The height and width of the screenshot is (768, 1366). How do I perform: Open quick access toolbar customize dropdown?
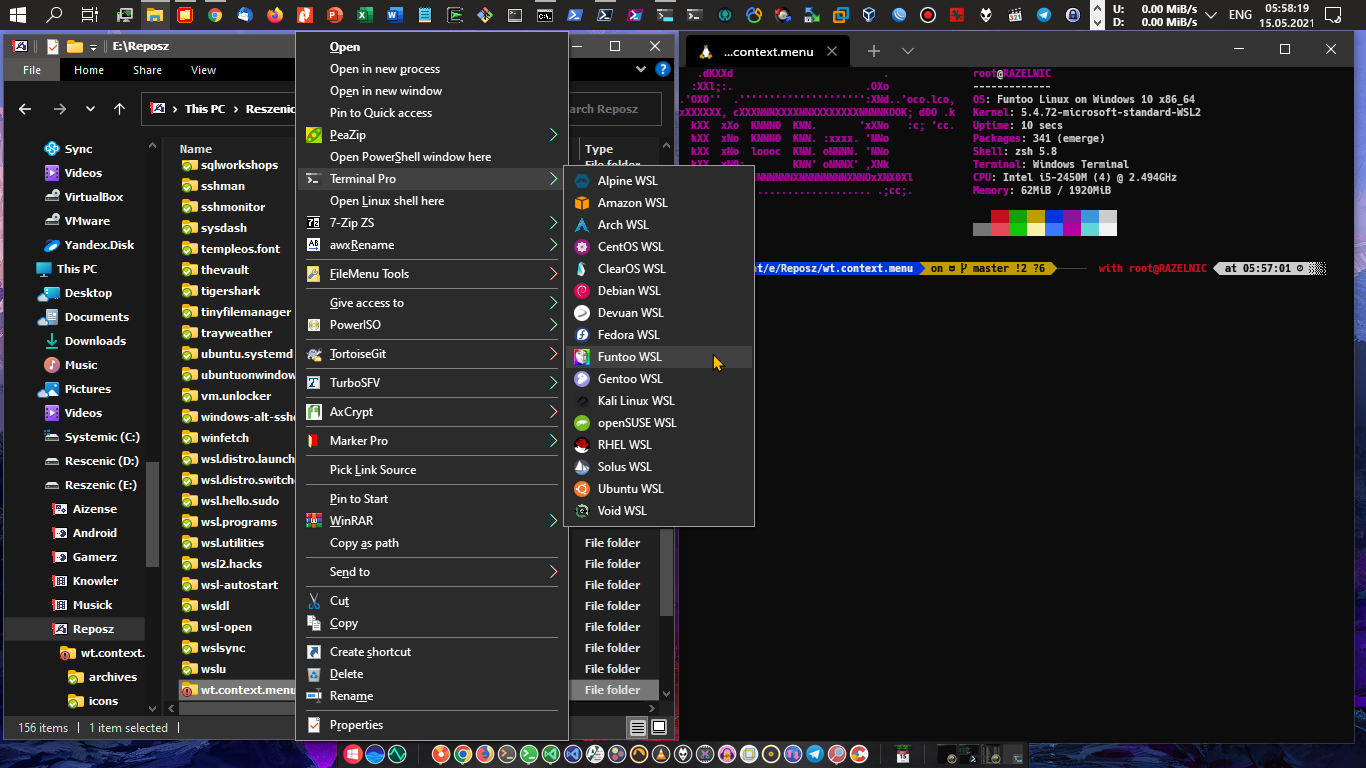94,47
